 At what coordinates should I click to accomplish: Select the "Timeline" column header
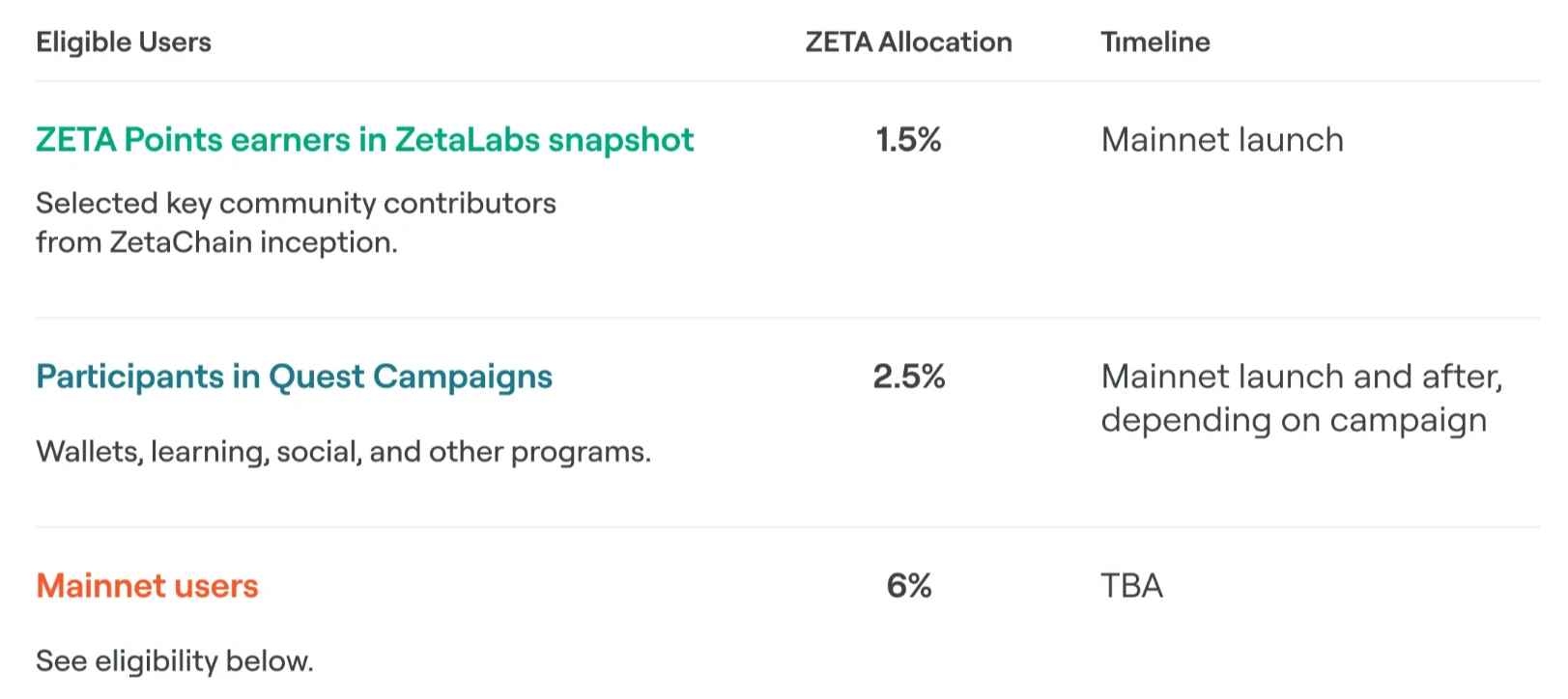1155,42
